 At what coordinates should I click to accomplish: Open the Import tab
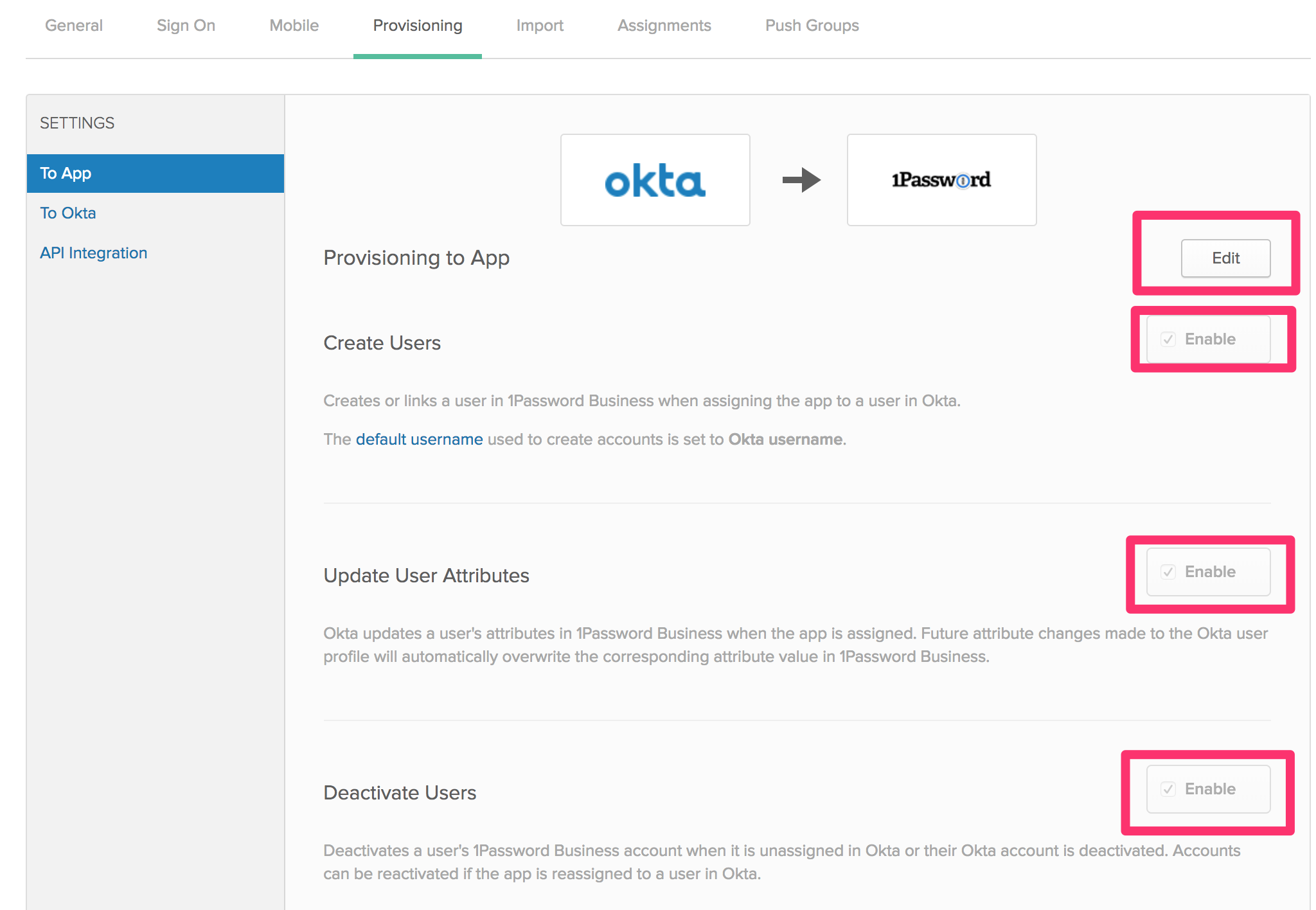click(540, 26)
